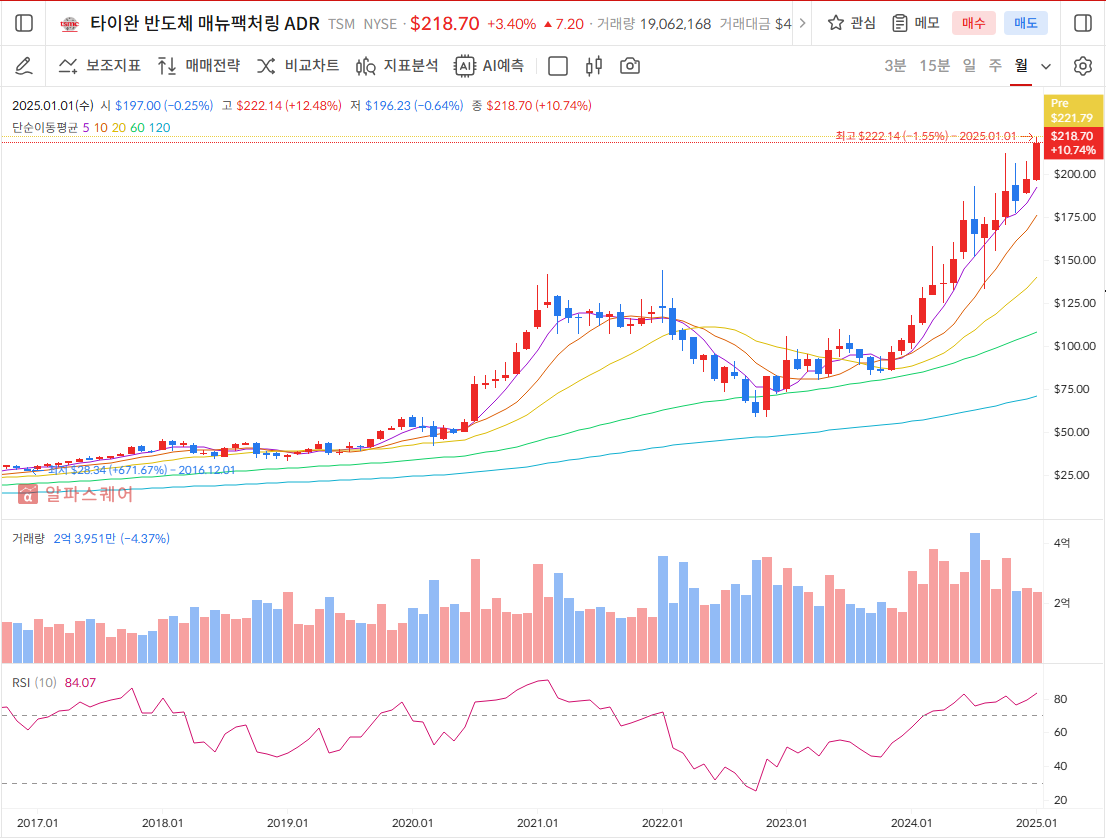Click the $100.00 price axis label

point(1074,346)
